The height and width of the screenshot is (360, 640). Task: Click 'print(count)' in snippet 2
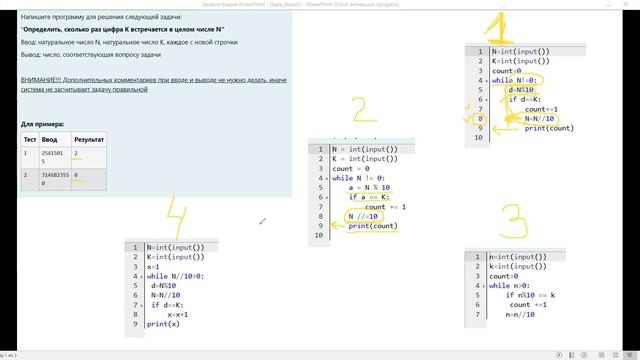click(x=373, y=226)
